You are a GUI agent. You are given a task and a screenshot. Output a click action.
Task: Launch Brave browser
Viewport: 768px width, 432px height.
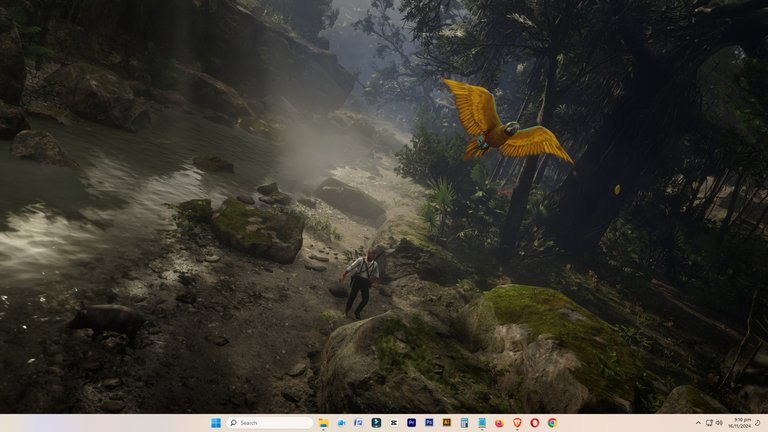pos(517,423)
